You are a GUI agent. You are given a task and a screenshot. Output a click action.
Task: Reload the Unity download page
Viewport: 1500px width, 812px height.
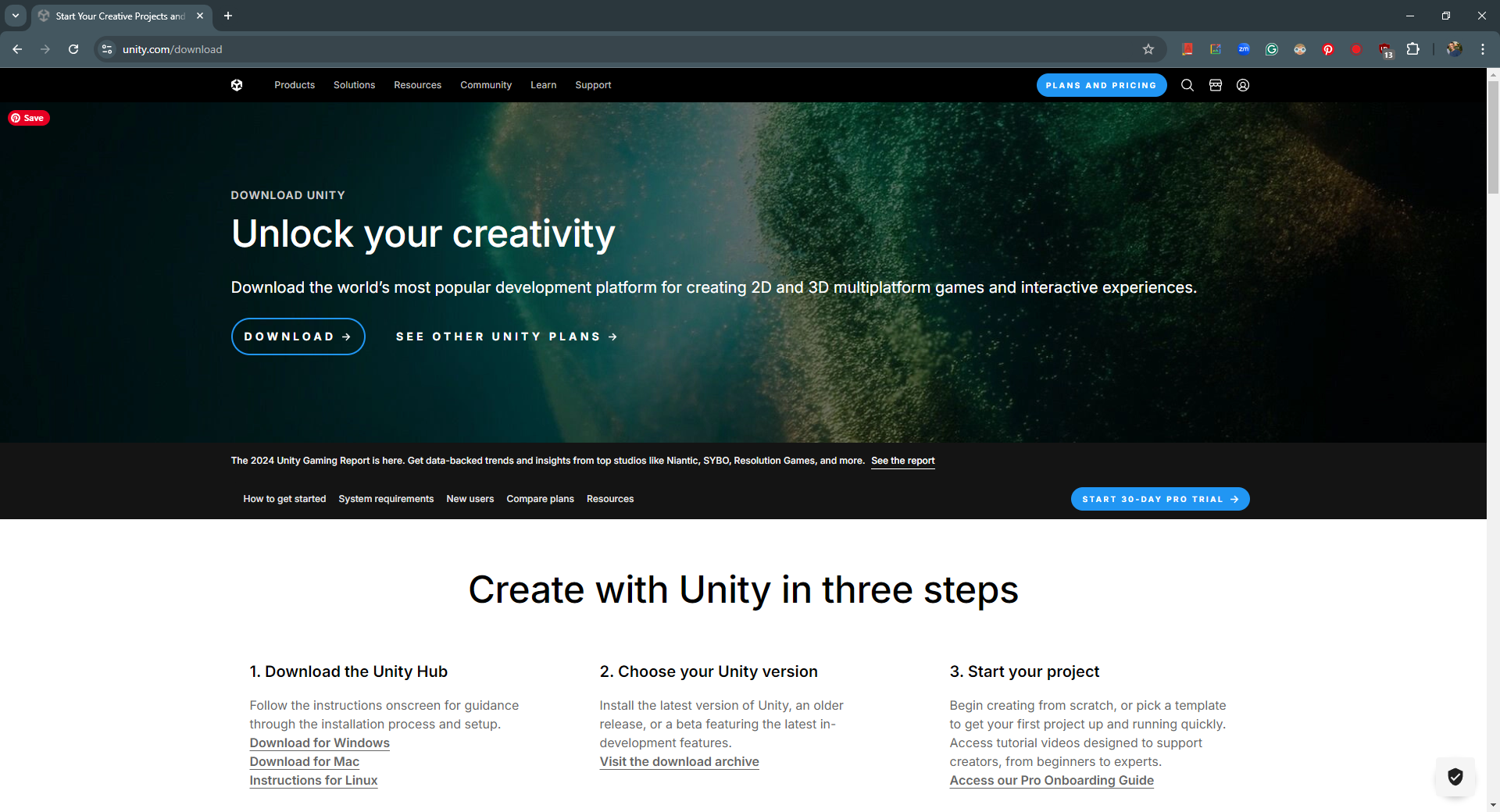pyautogui.click(x=73, y=49)
